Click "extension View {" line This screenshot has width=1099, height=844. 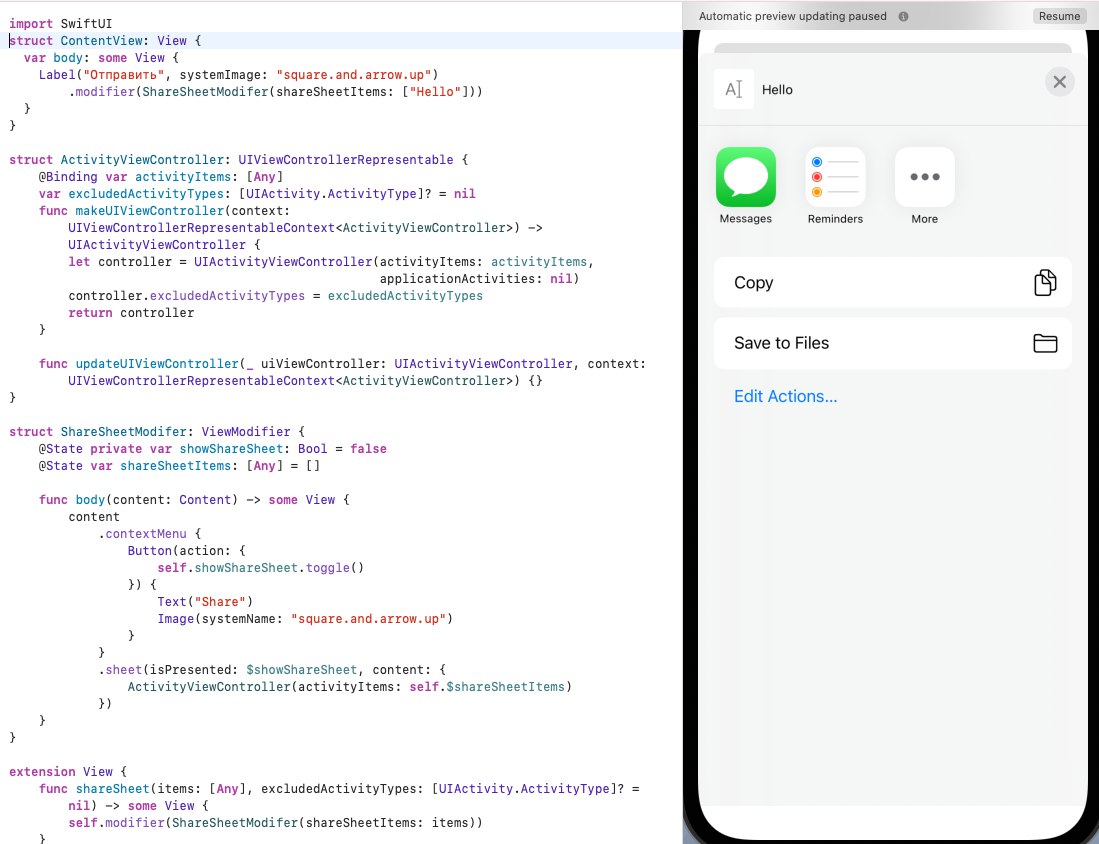[x=68, y=772]
